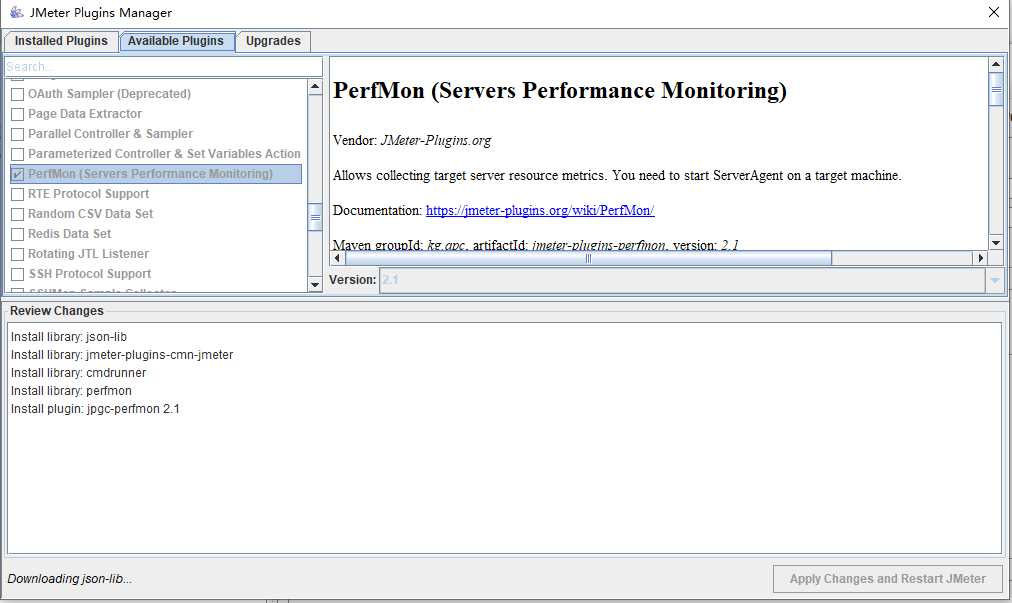1012x603 pixels.
Task: Close the JMeter Plugins Manager window
Action: tap(994, 12)
